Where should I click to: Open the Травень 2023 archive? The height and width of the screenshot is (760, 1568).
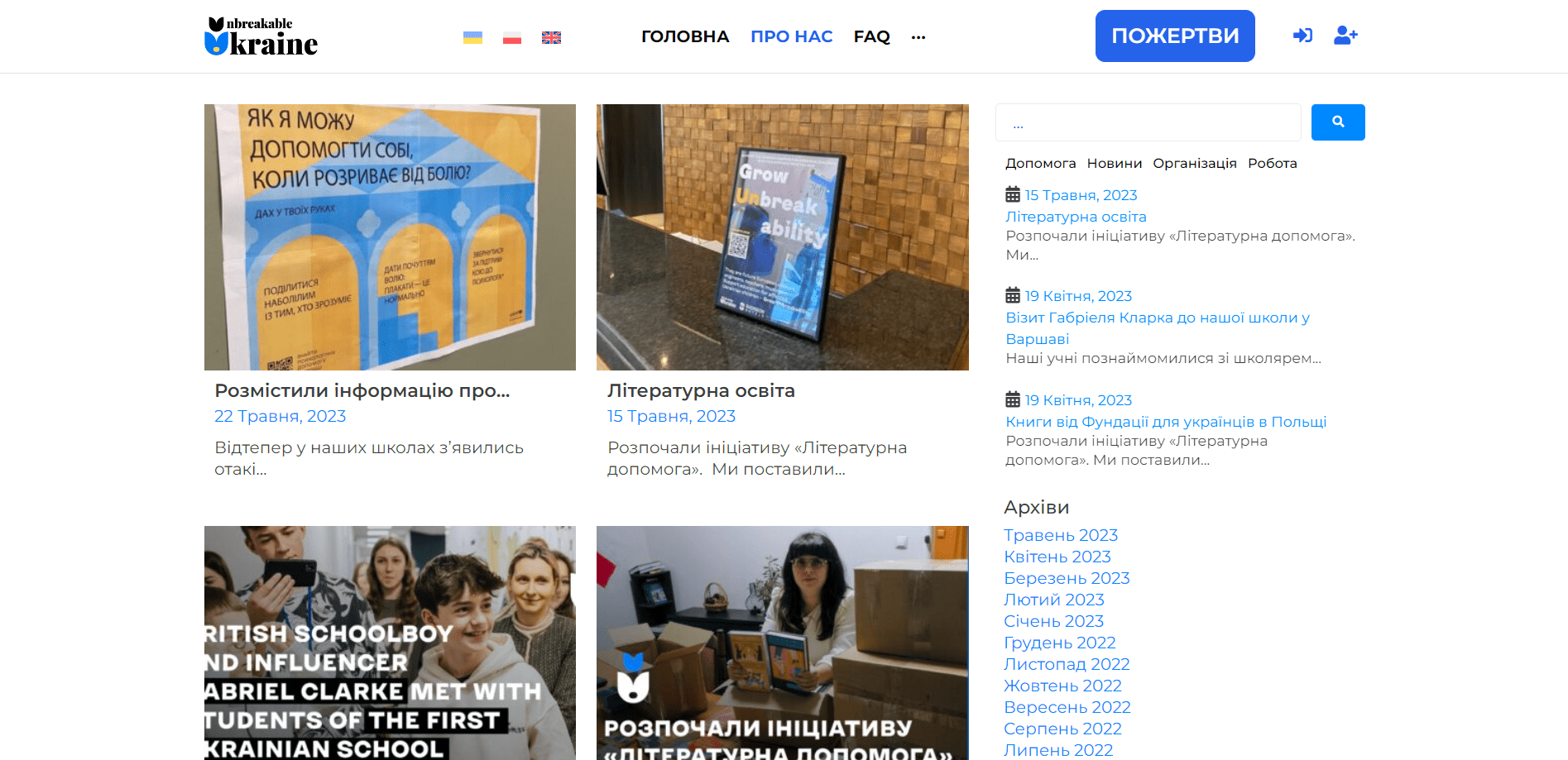(1061, 535)
